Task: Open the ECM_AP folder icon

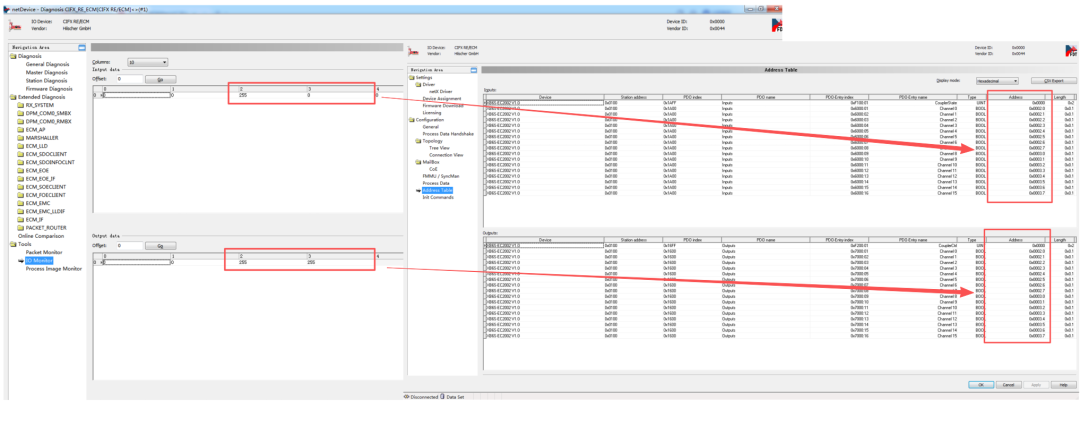Action: (x=21, y=129)
